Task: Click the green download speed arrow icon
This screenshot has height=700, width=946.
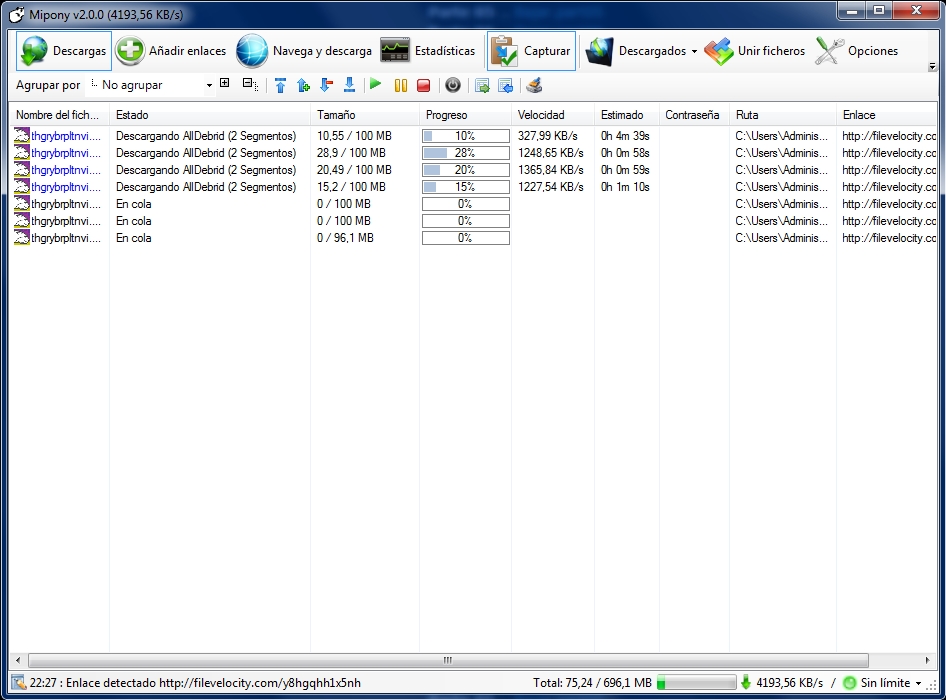Action: (x=746, y=682)
